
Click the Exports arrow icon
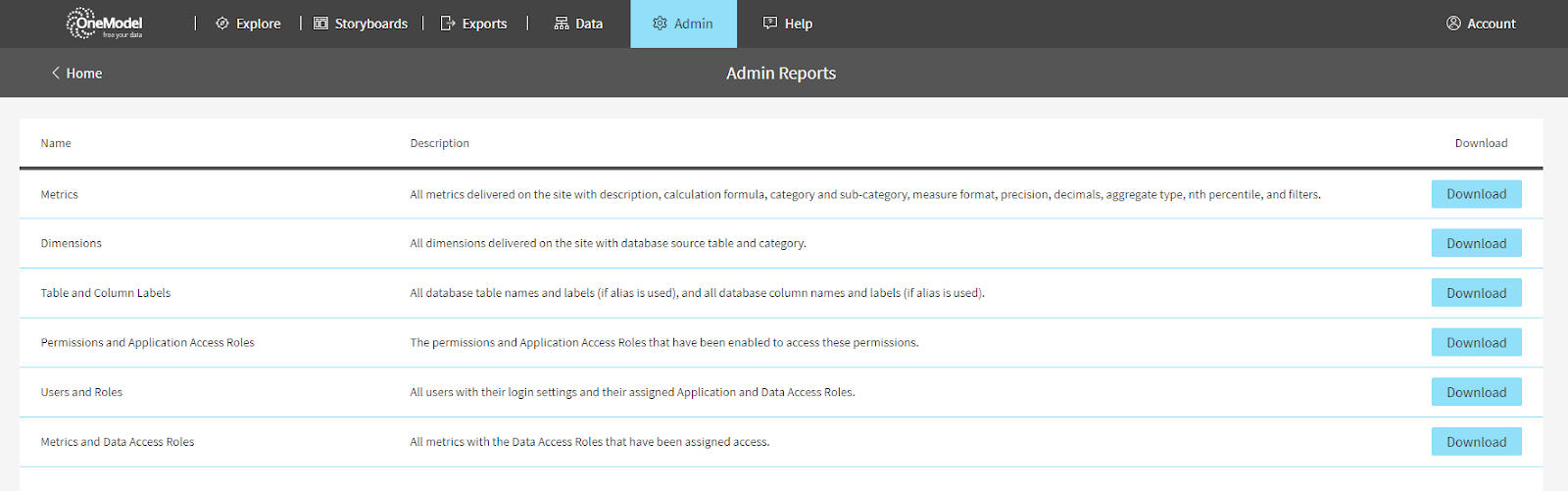[448, 24]
